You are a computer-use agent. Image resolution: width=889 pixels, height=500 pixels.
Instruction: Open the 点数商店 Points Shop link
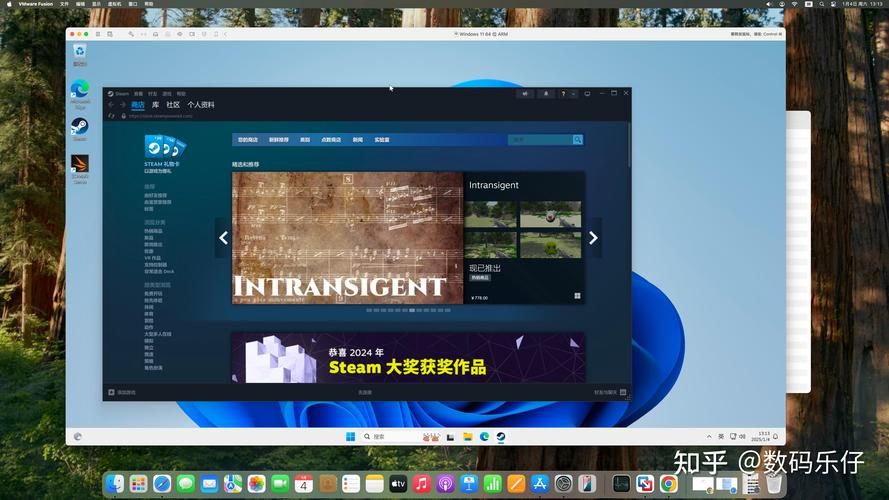pos(331,139)
